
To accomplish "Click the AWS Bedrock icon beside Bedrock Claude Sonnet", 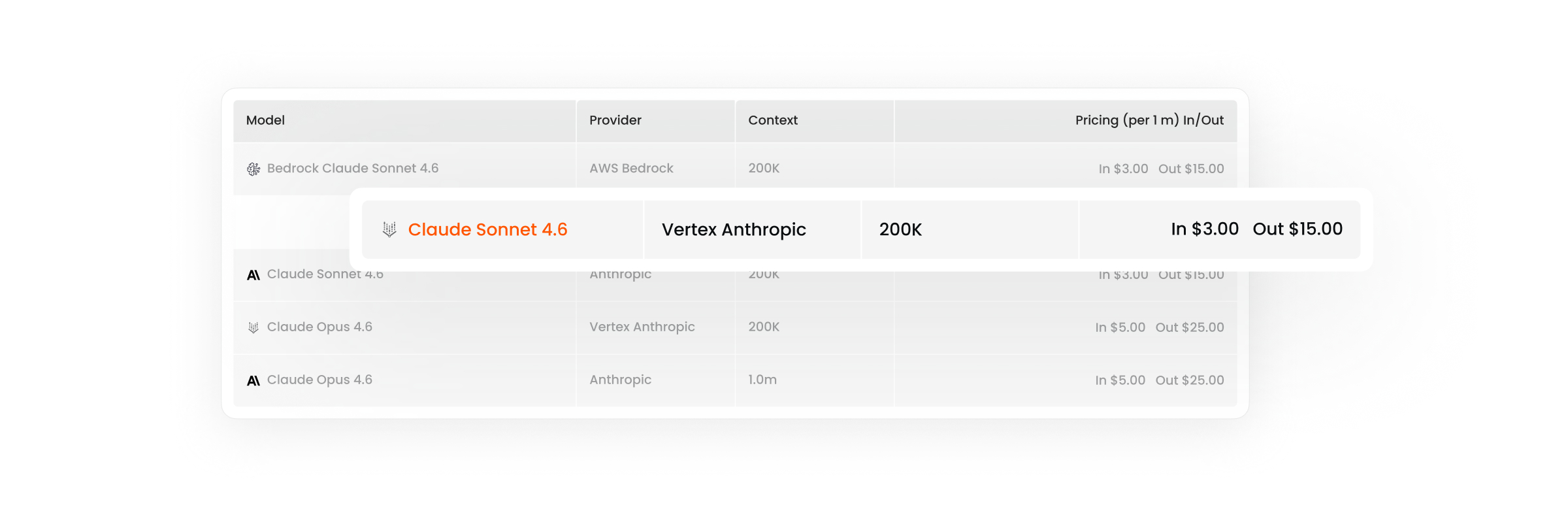I will click(253, 169).
